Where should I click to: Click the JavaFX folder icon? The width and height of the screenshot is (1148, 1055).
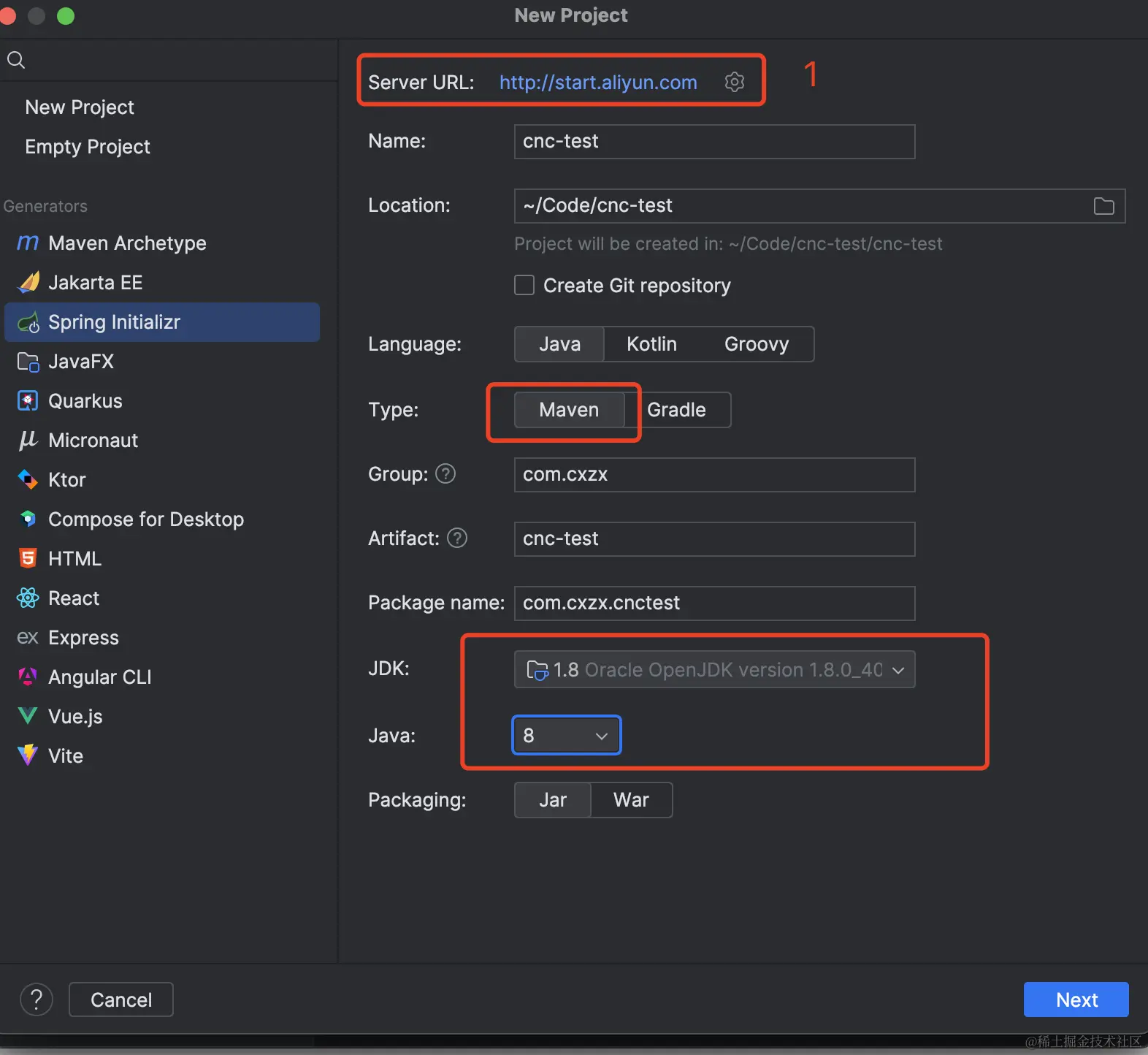pos(28,362)
